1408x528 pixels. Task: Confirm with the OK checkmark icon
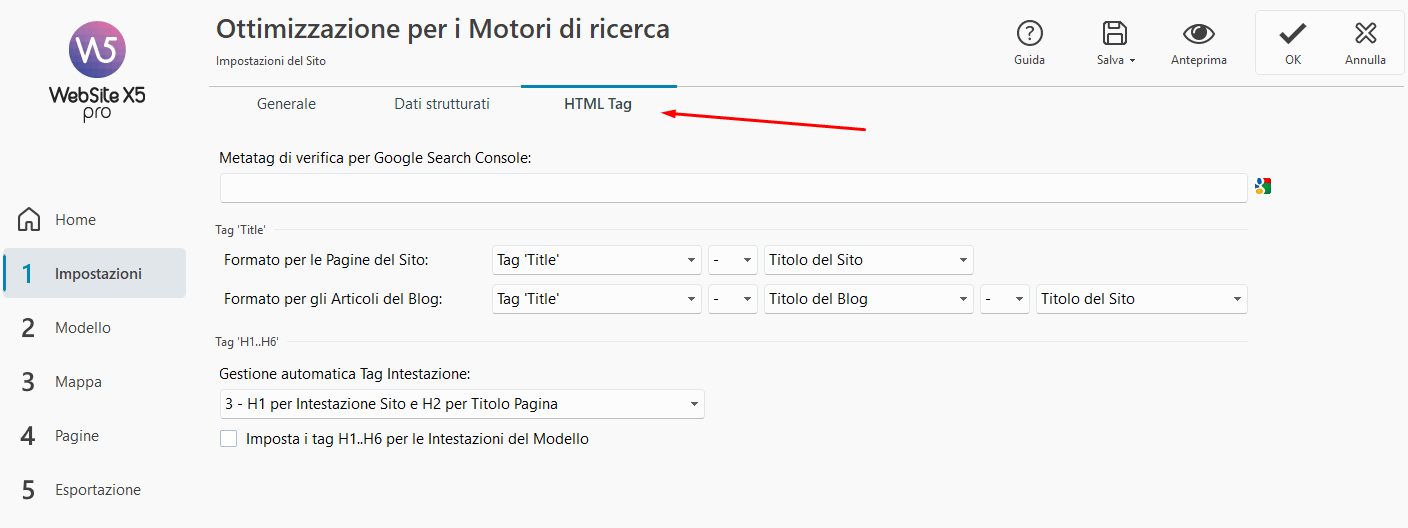[1293, 34]
